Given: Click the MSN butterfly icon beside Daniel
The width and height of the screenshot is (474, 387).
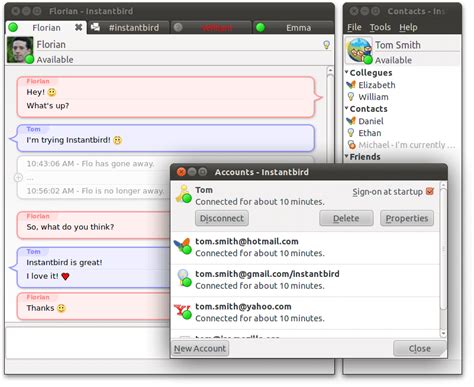Looking at the screenshot, I should (351, 121).
